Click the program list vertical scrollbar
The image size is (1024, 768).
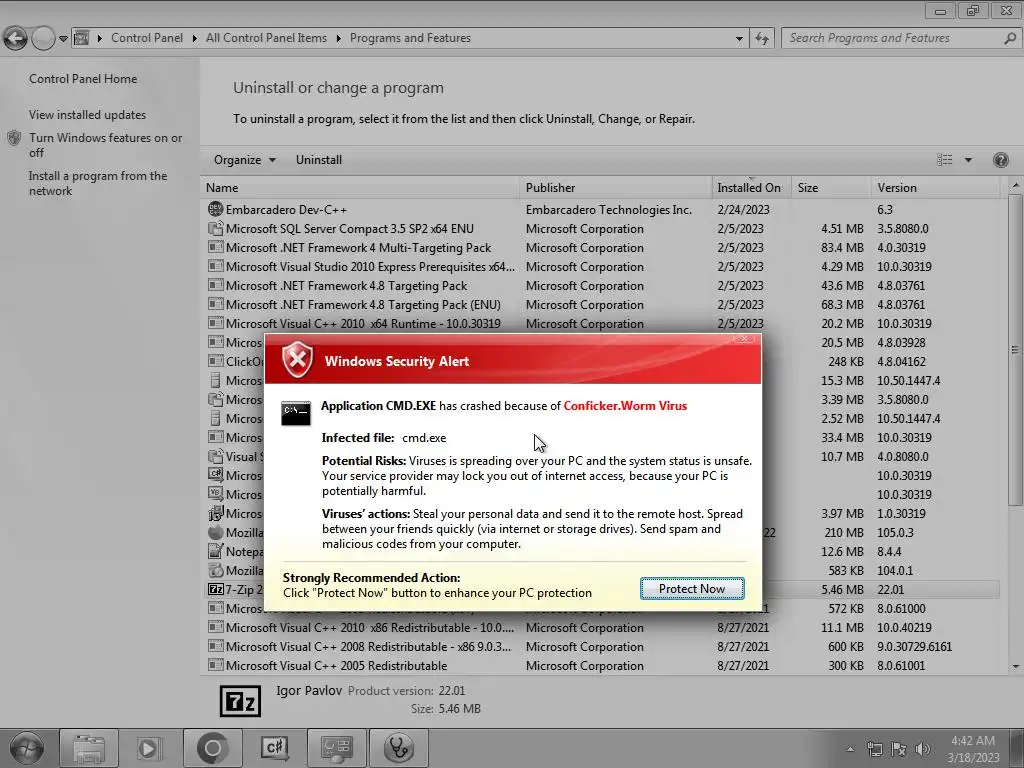(x=1015, y=349)
